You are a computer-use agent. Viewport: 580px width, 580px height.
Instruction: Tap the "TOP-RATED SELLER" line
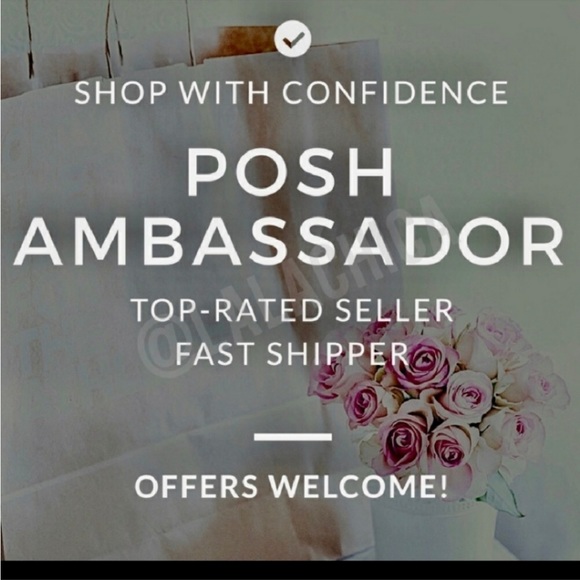pos(292,310)
